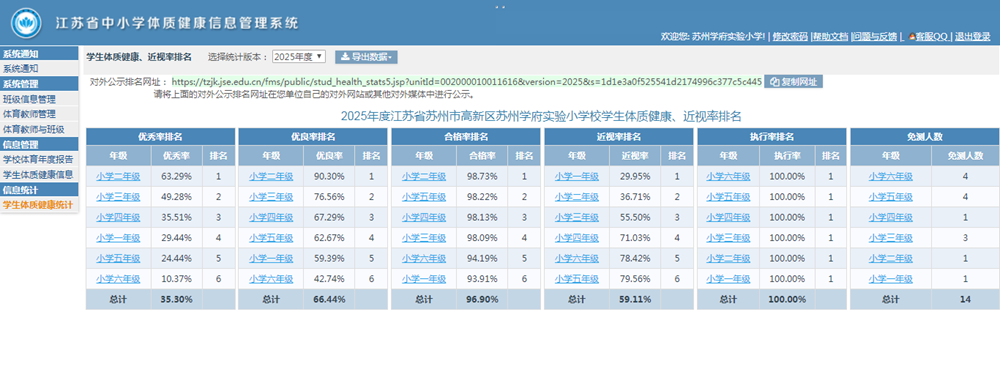Click the 79.56% 近视率 cell

pos(635,279)
